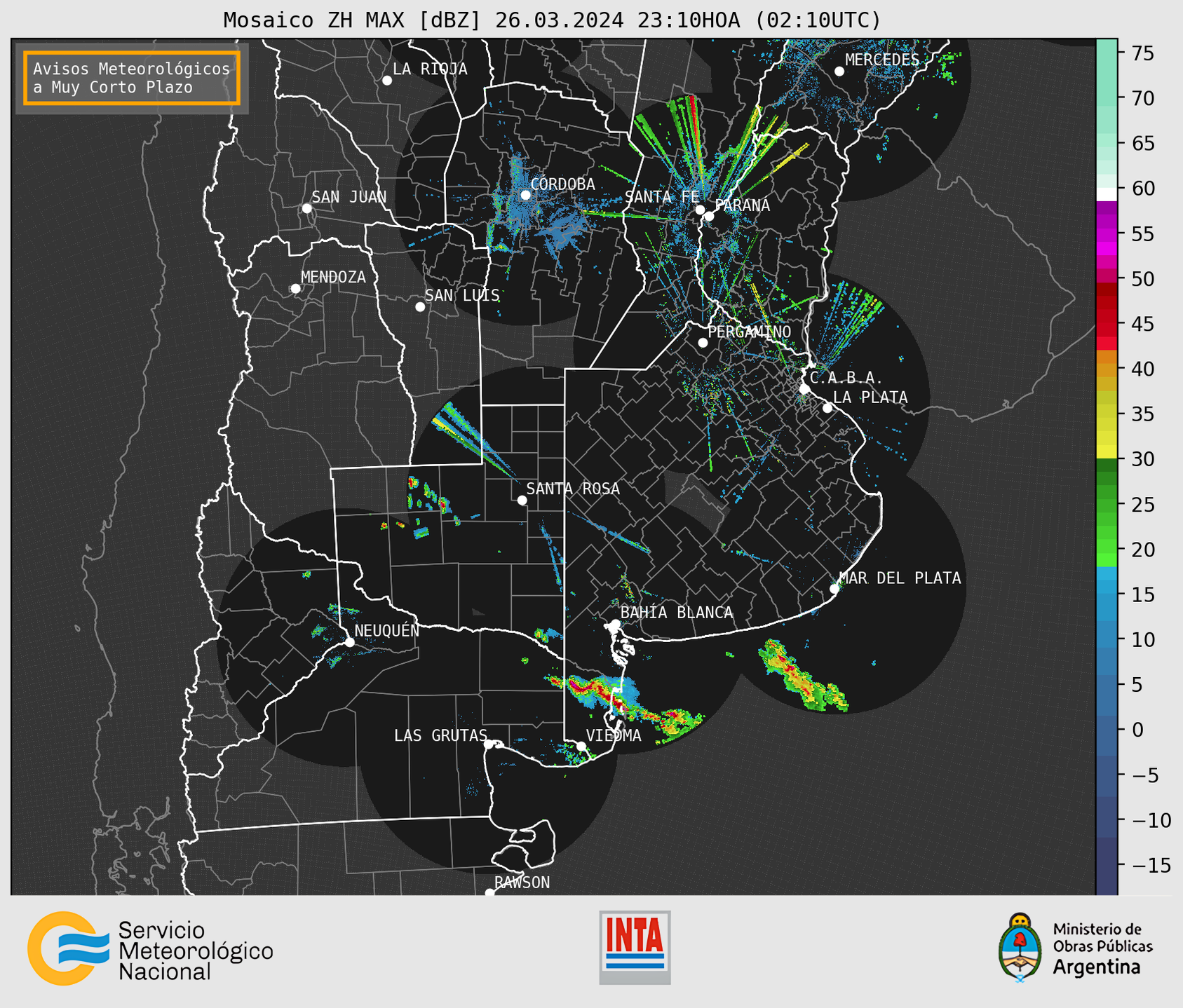Viewport: 1183px width, 1008px height.
Task: Click the MERCEDES label text
Action: tap(881, 60)
